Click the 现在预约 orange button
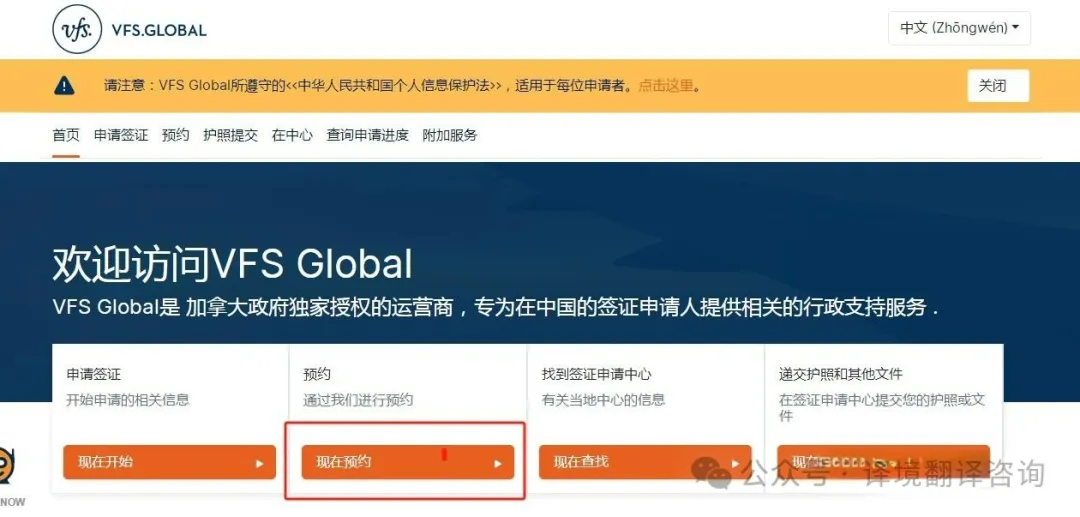The width and height of the screenshot is (1080, 517). pyautogui.click(x=408, y=462)
